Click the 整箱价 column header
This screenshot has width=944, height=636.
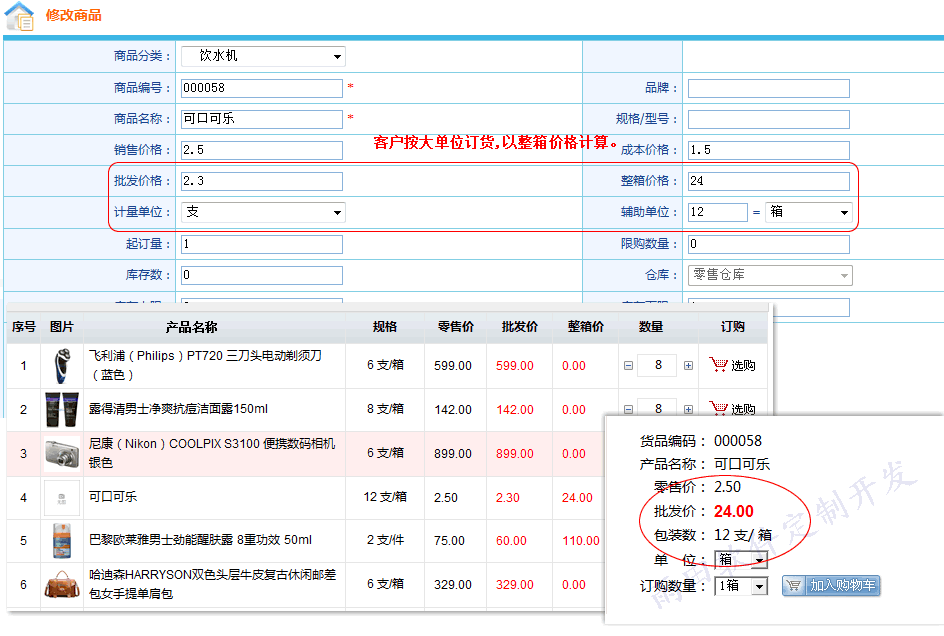coord(585,327)
